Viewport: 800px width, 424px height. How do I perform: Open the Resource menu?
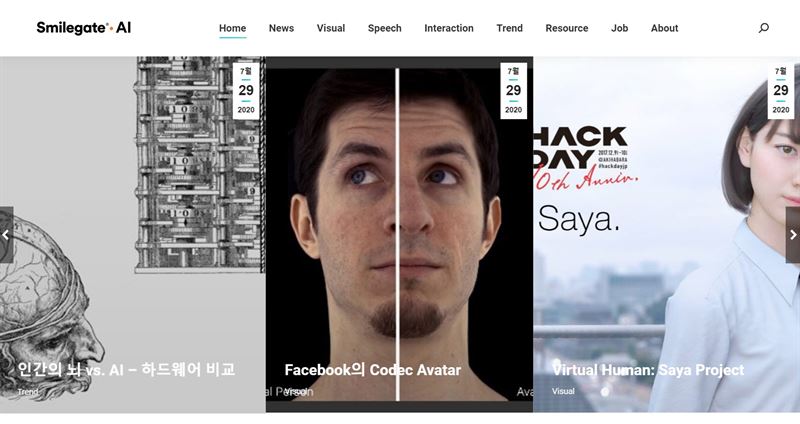(x=567, y=28)
